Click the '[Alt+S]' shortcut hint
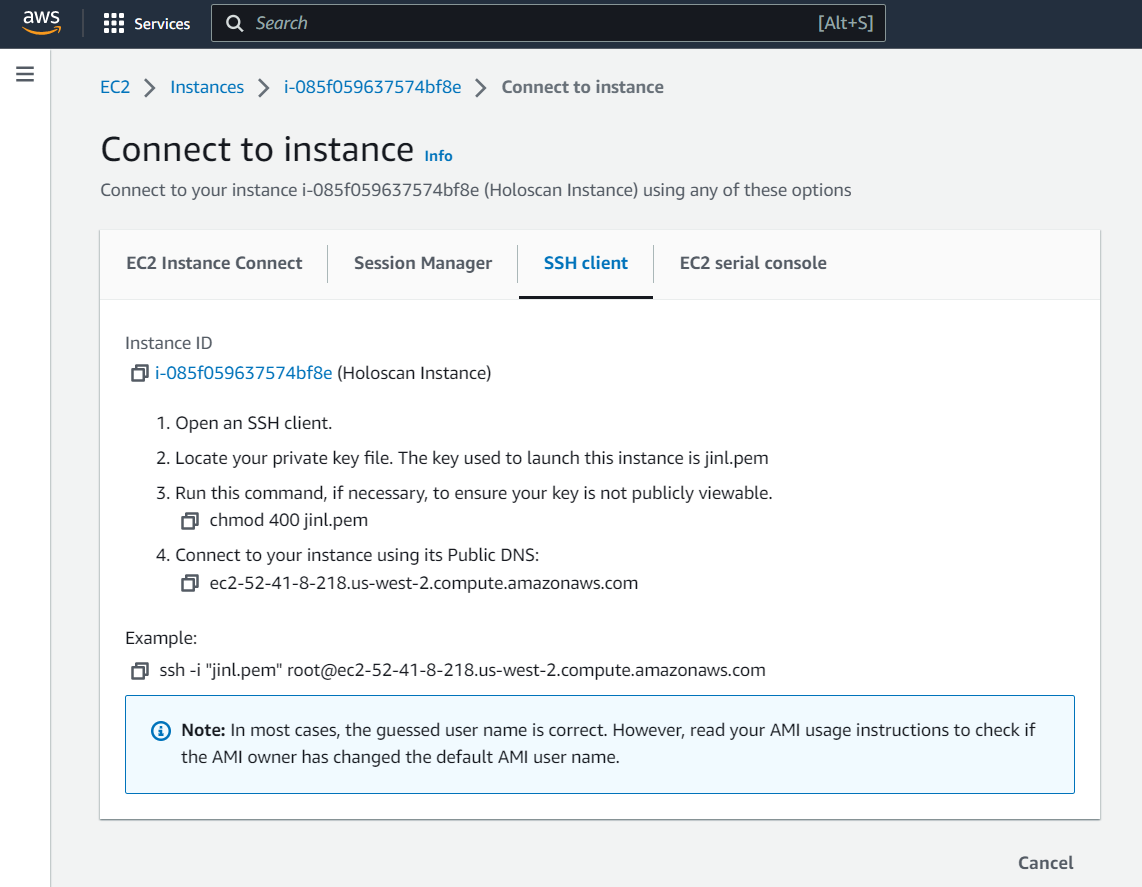 (x=845, y=23)
